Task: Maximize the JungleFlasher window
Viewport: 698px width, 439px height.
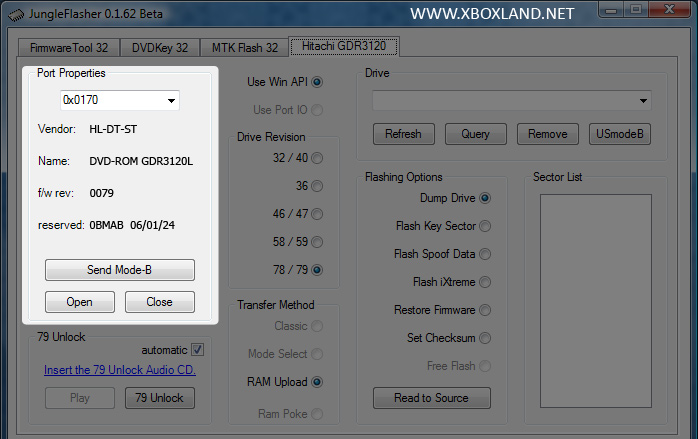Action: pos(636,10)
